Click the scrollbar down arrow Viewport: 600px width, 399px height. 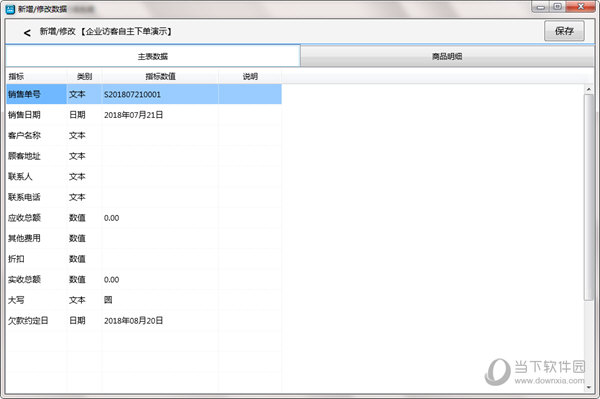point(589,388)
